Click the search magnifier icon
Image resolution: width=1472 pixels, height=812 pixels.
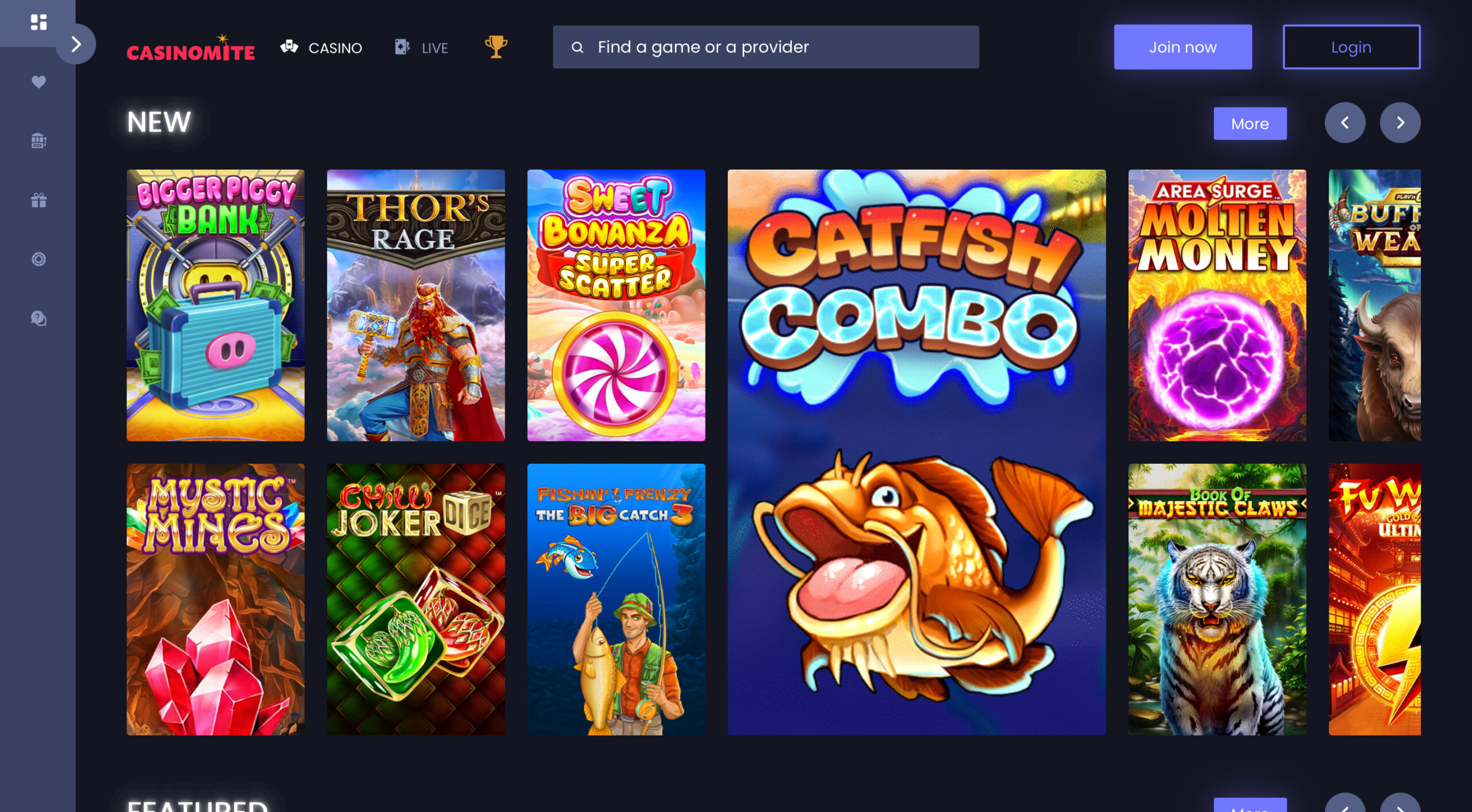[x=577, y=48]
